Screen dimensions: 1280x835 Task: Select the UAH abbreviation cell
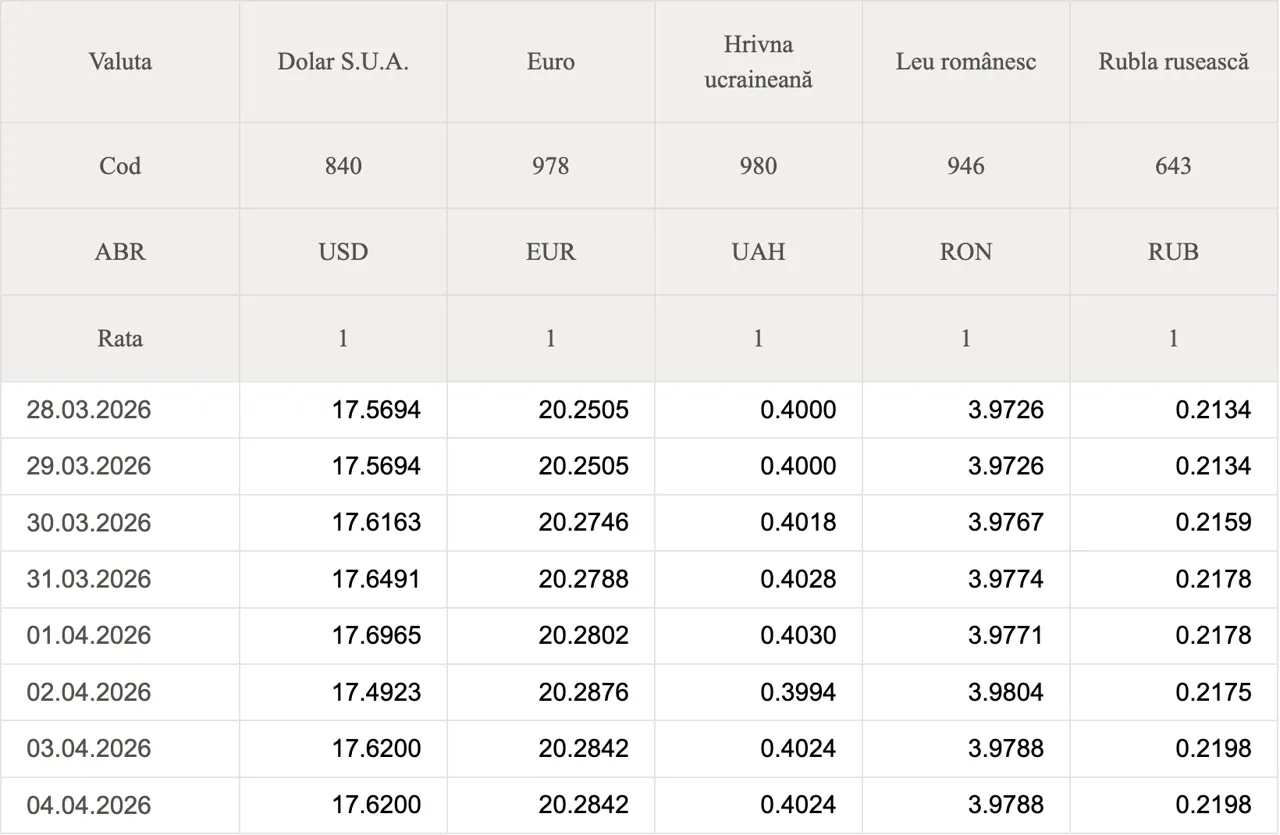tap(758, 252)
